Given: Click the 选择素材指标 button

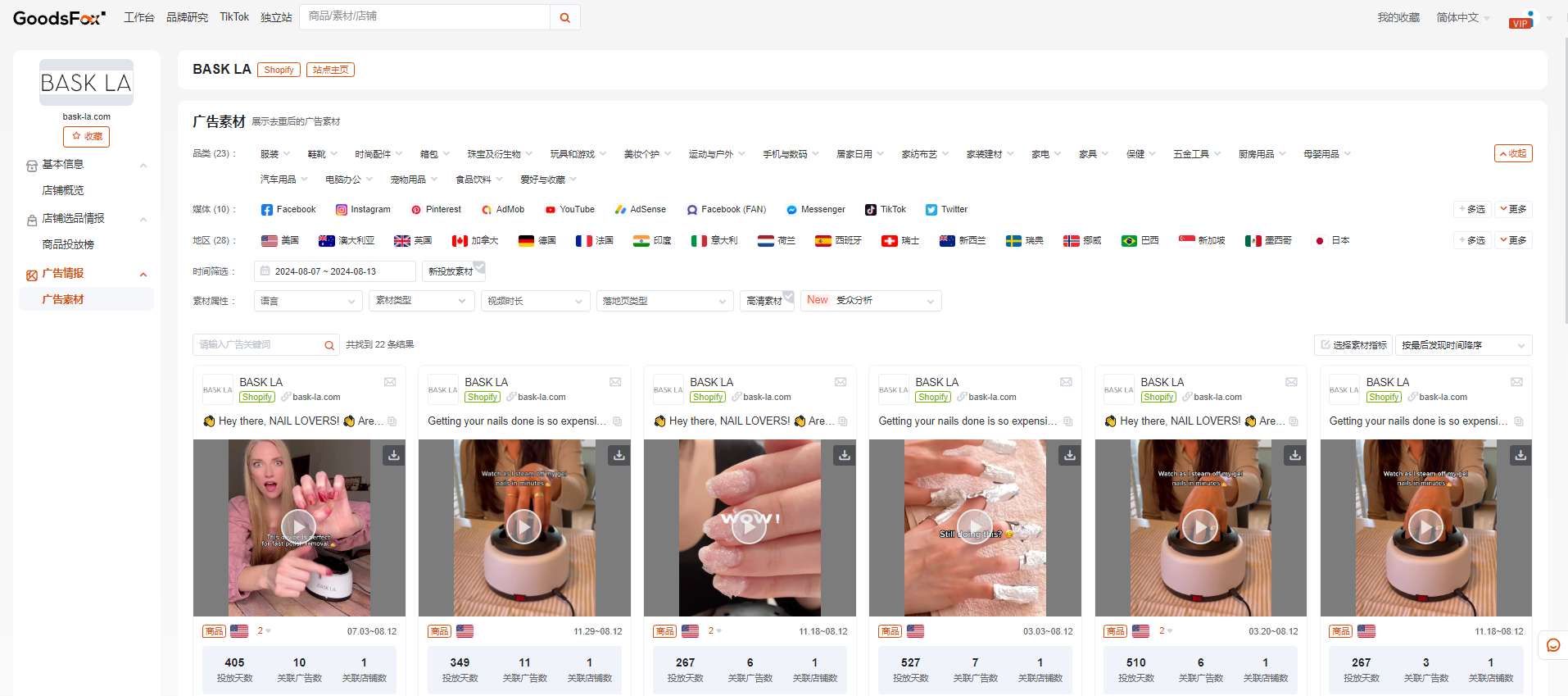Looking at the screenshot, I should (1352, 345).
